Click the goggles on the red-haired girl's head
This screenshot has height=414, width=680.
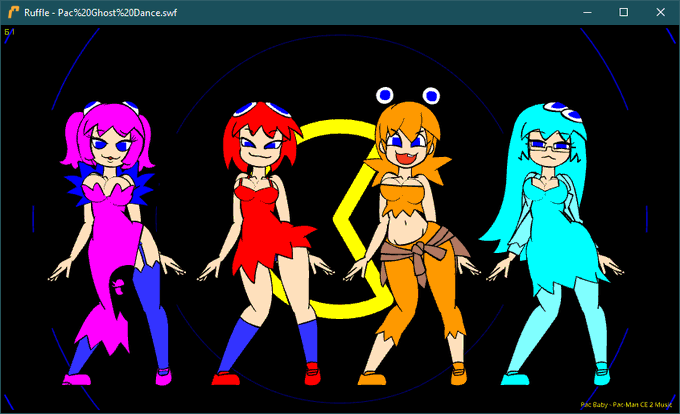coord(261,109)
